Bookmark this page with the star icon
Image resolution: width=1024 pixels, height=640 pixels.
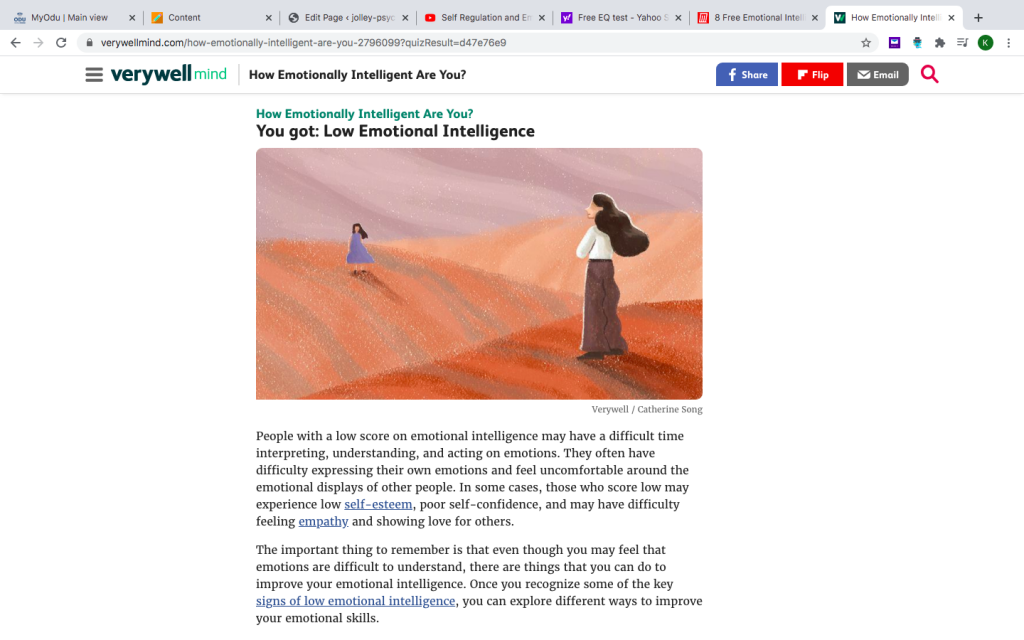[x=866, y=43]
